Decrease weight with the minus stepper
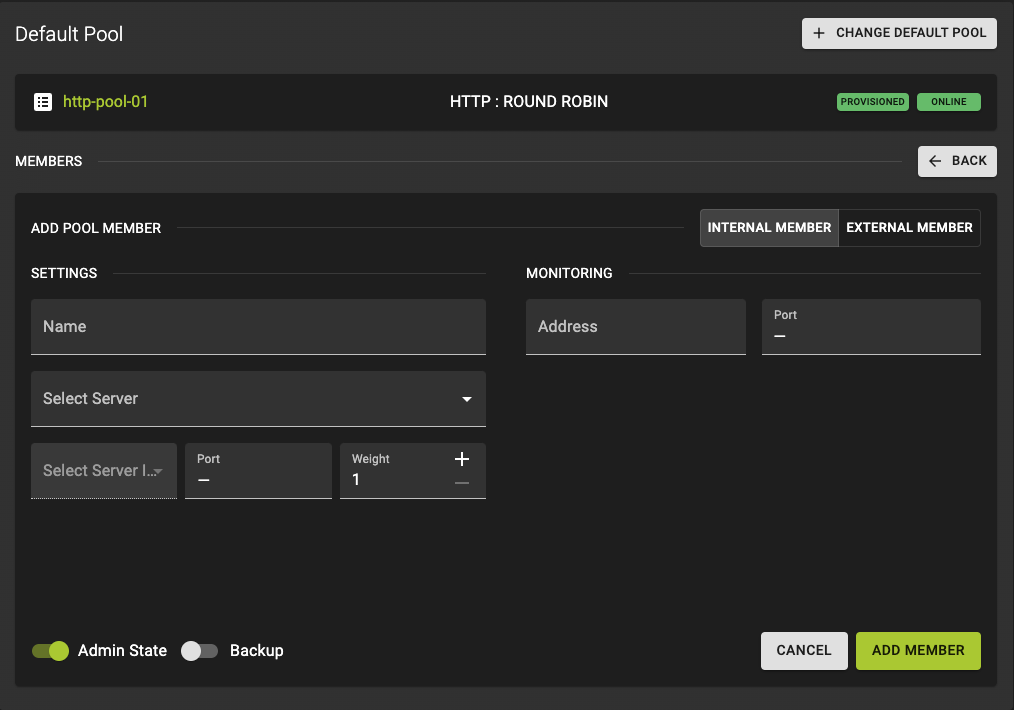 coord(462,483)
